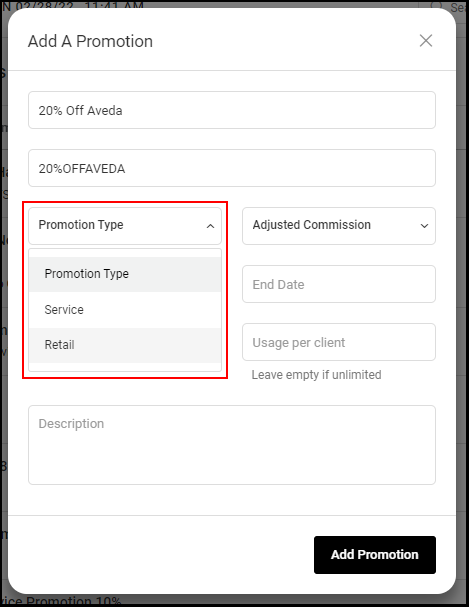Submit with the Add Promotion button
Screen dimensions: 469x607
375,555
